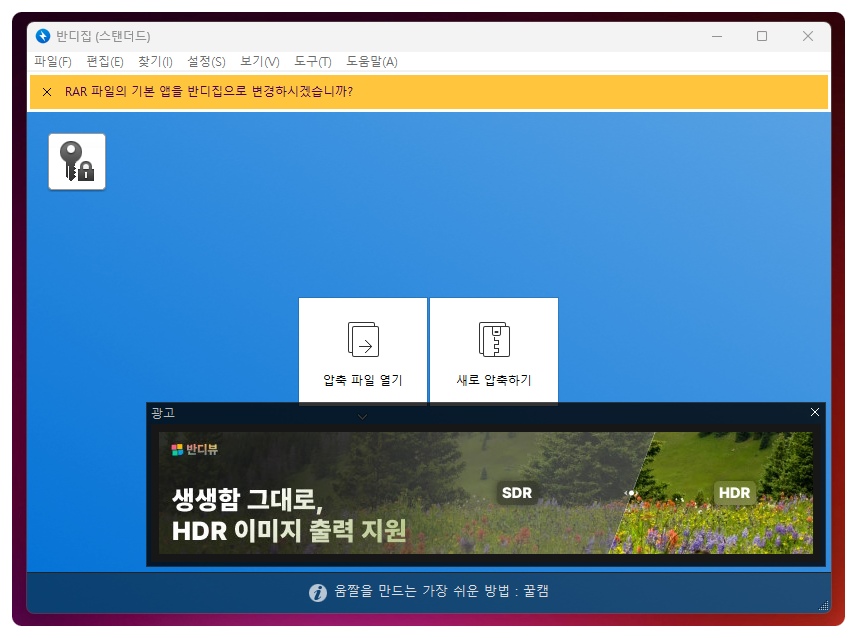Click the SDR/HDR comparison slider handle
857x638 pixels.
(x=631, y=493)
